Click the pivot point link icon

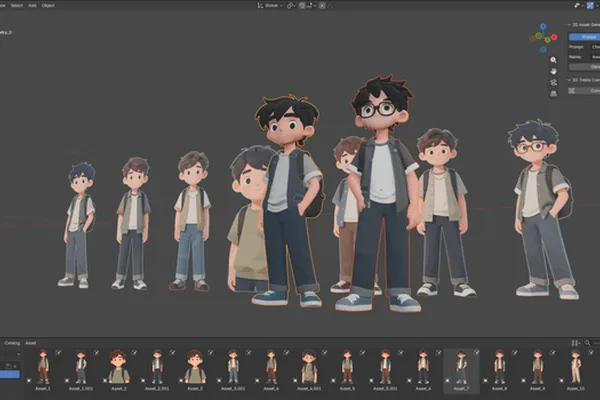pyautogui.click(x=290, y=5)
